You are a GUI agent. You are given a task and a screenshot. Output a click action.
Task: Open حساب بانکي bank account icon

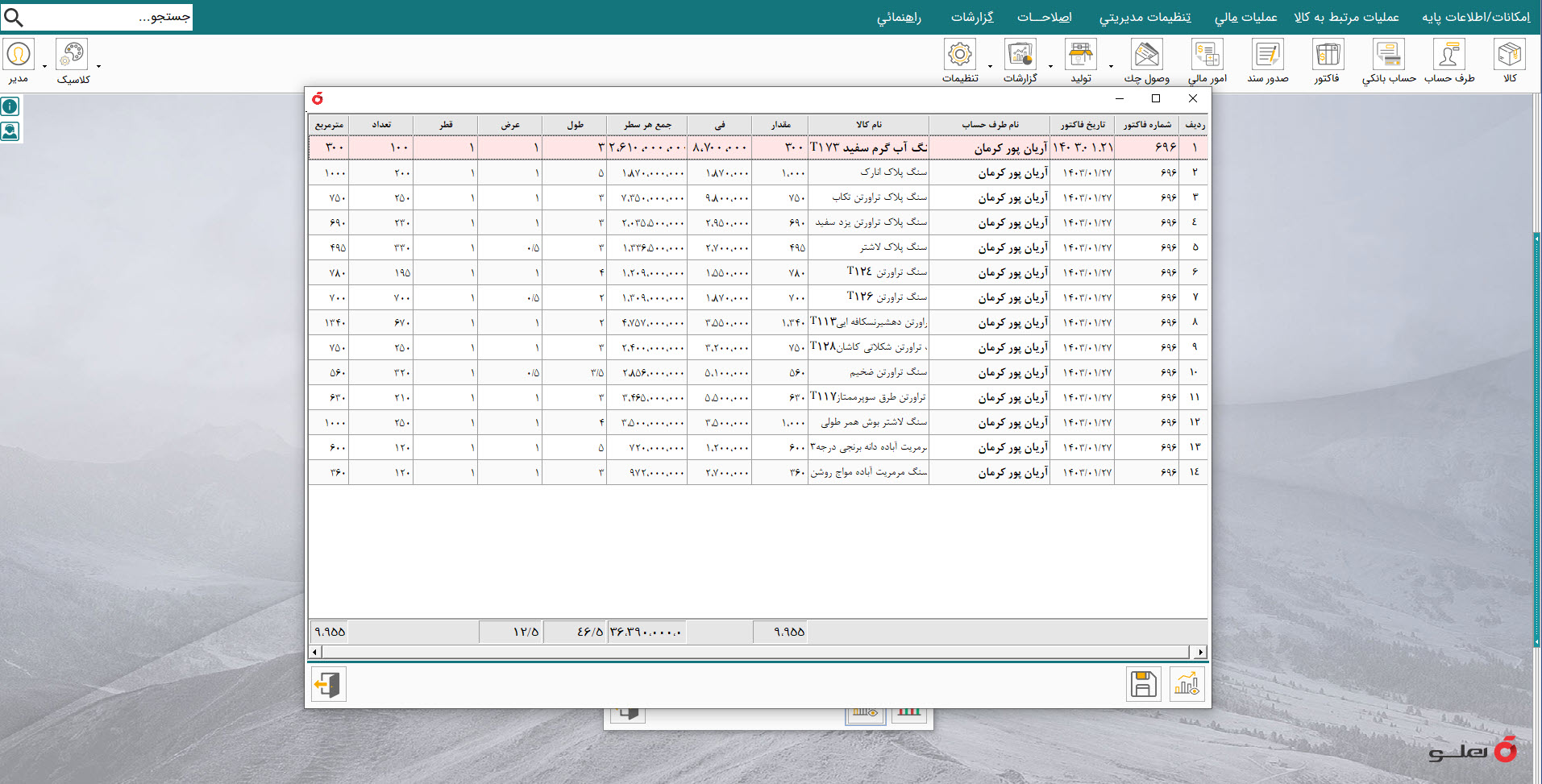pos(1388,56)
